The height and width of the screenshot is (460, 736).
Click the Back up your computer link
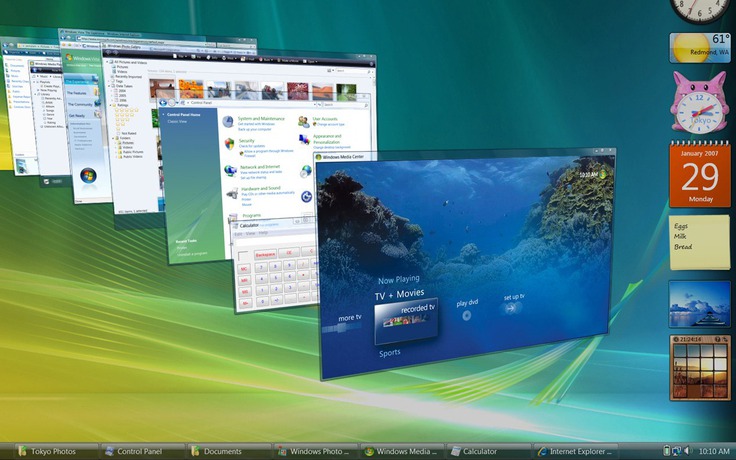pos(254,129)
